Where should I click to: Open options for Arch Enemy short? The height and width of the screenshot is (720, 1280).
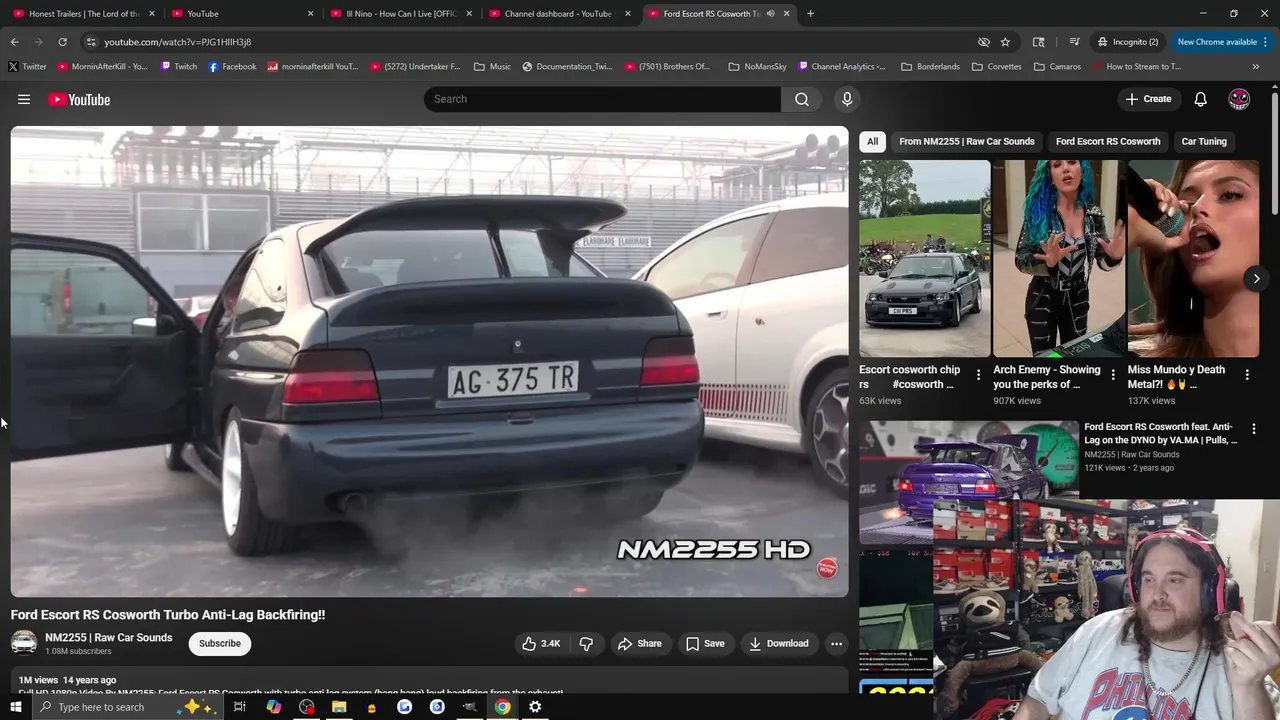coord(1112,375)
